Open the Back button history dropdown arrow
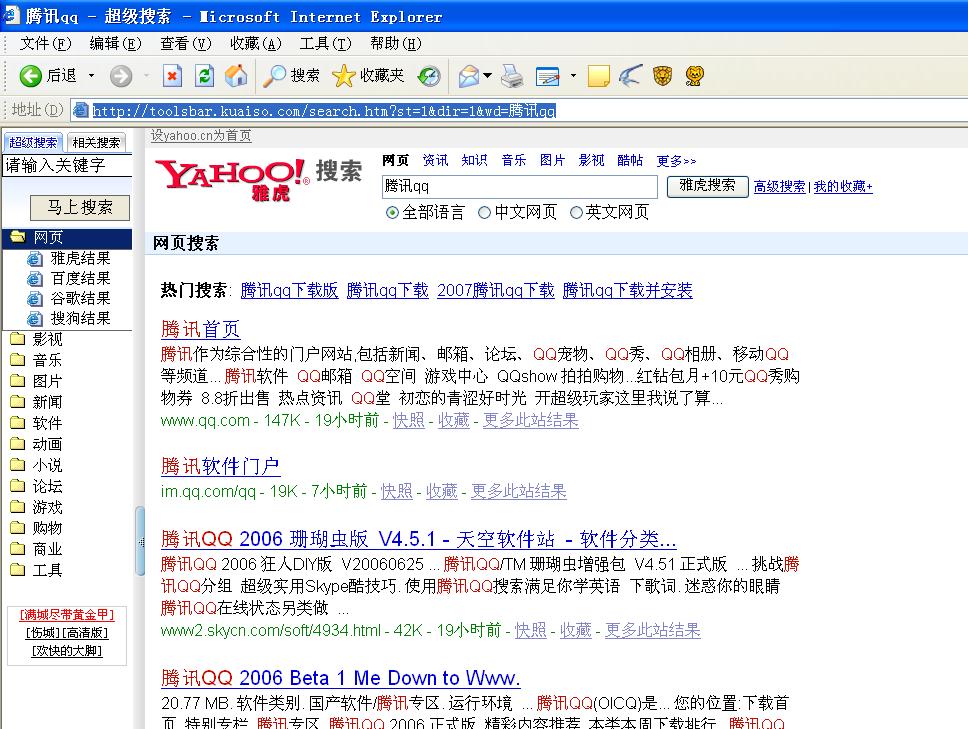The width and height of the screenshot is (968, 729). pyautogui.click(x=91, y=76)
